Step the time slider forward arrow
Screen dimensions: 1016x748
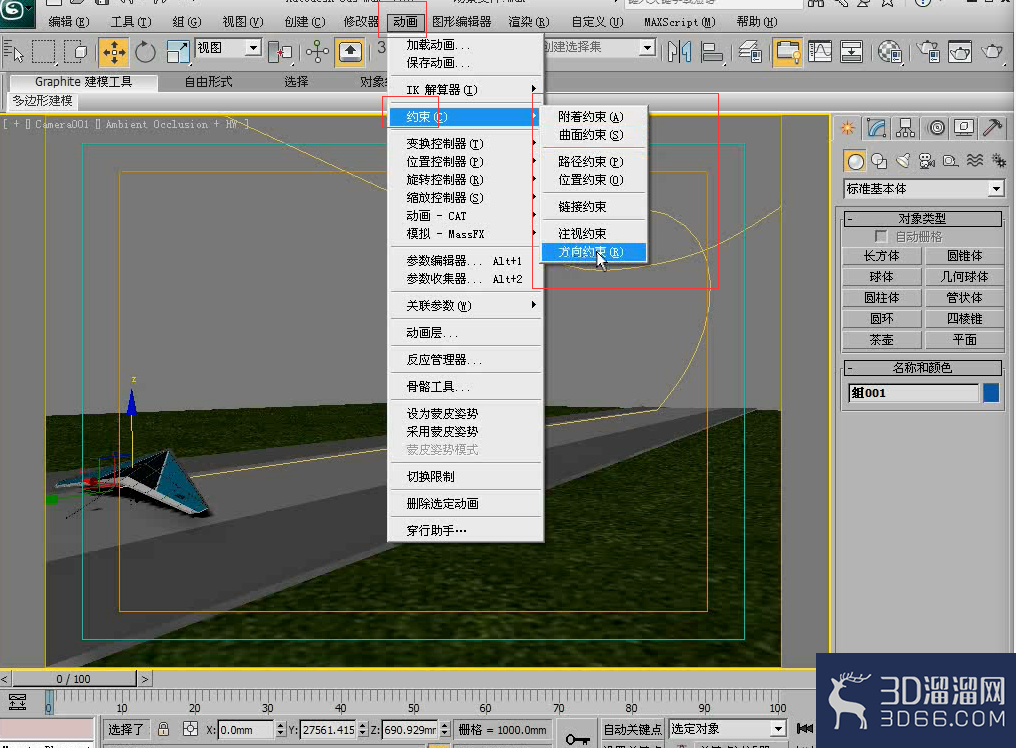pyautogui.click(x=144, y=679)
